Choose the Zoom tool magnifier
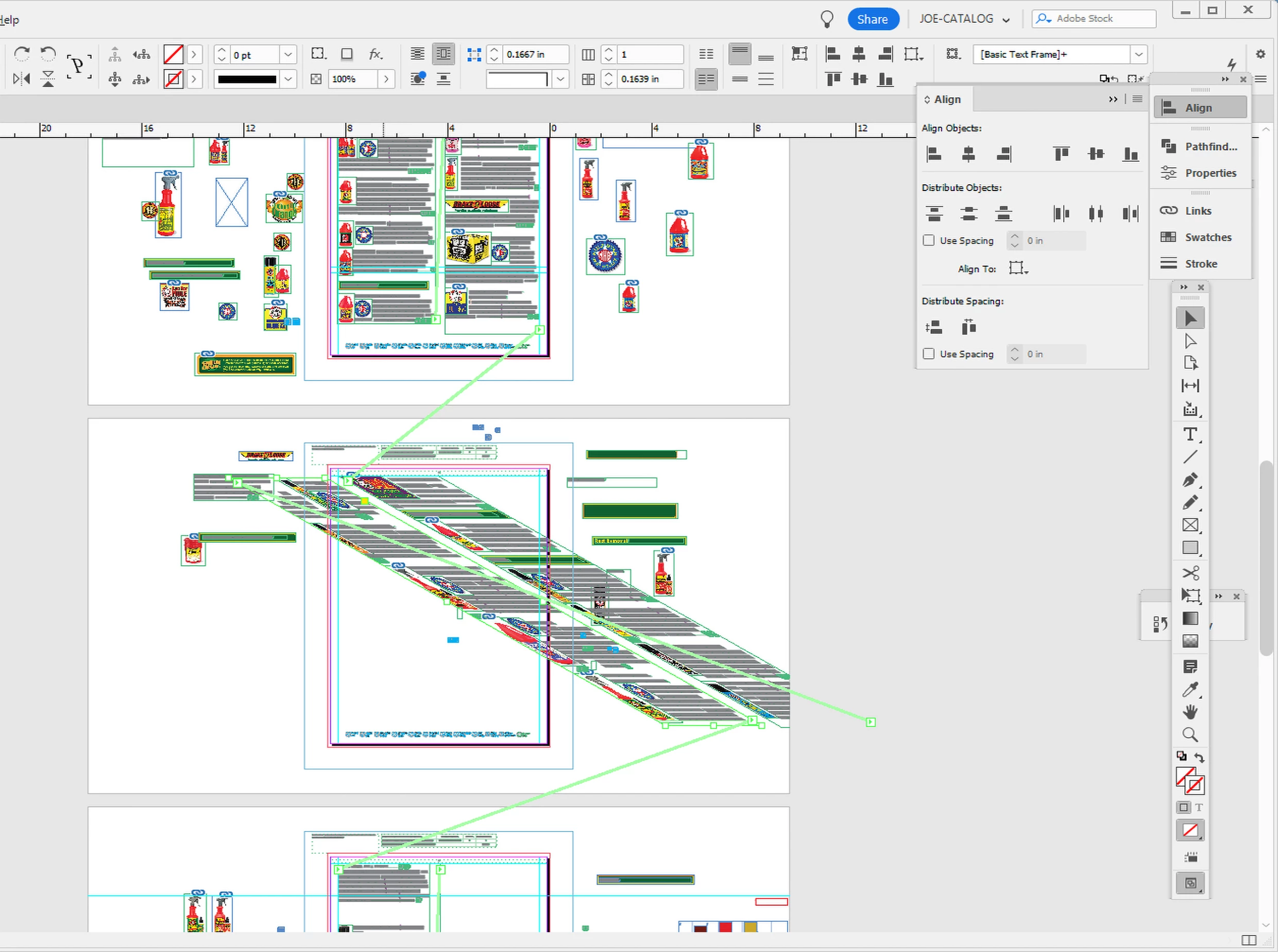This screenshot has height=952, width=1278. (x=1190, y=735)
